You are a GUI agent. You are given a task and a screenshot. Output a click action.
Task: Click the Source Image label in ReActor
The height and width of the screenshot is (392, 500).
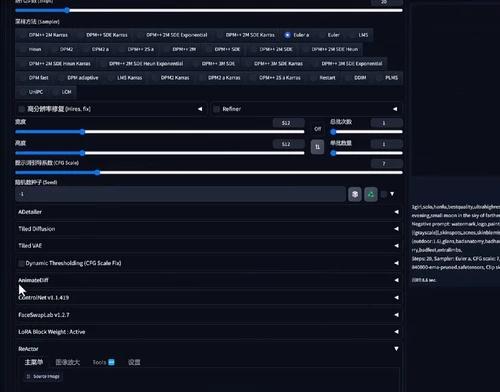43,376
